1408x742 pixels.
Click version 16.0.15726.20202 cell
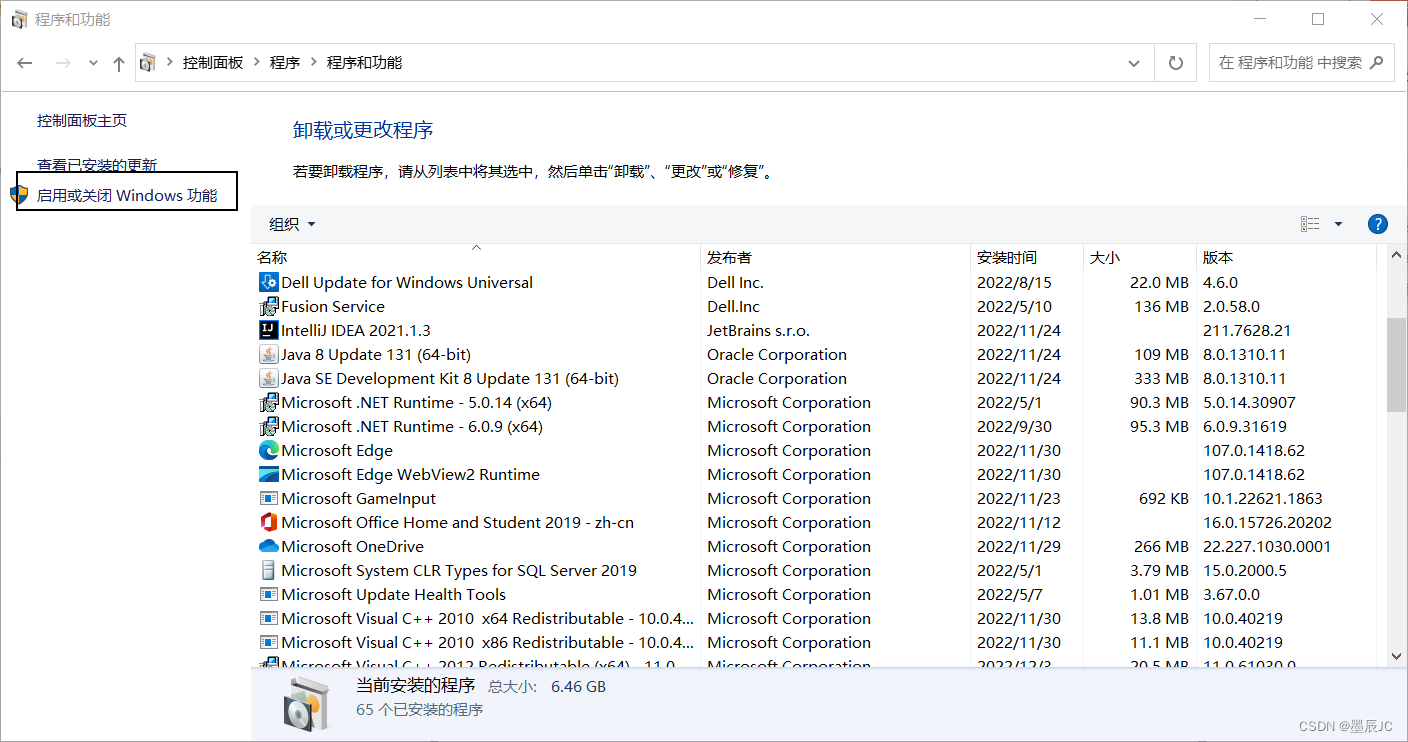[x=1267, y=523]
